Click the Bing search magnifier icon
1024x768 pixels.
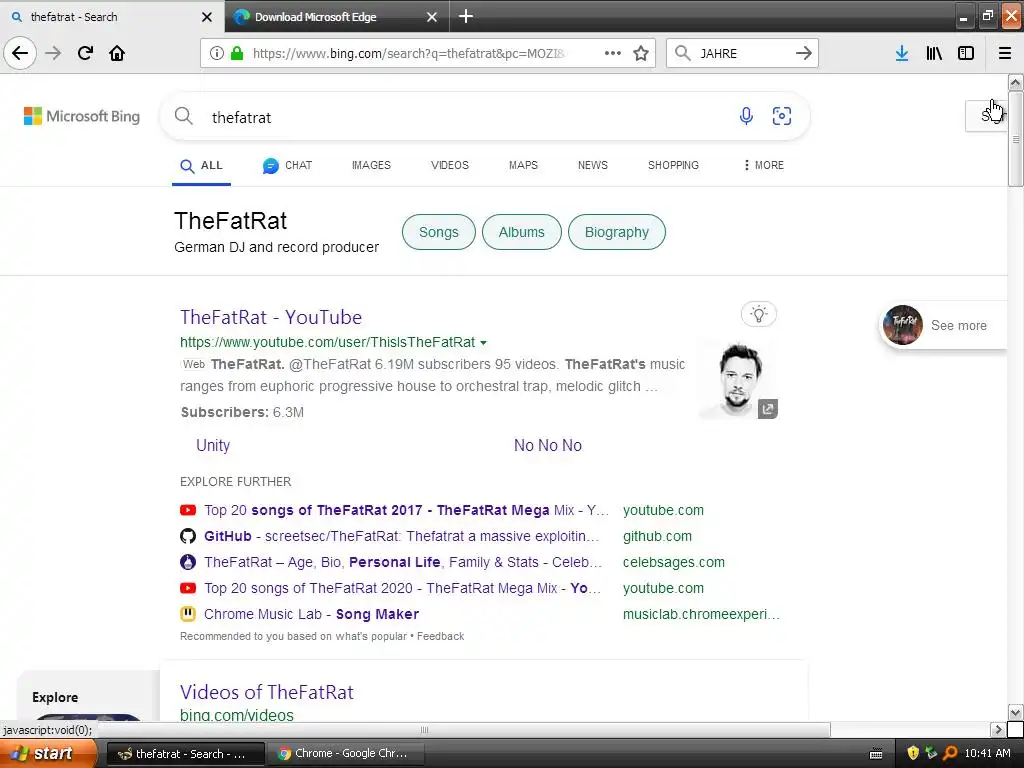coord(184,116)
